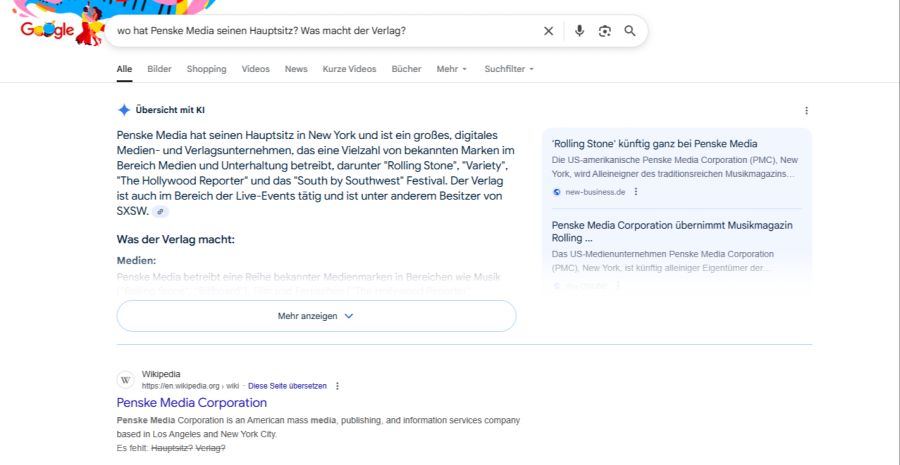
Task: Click the Wikipedia snippet beginning 'Penske Media Corporation is'
Action: pos(318,427)
